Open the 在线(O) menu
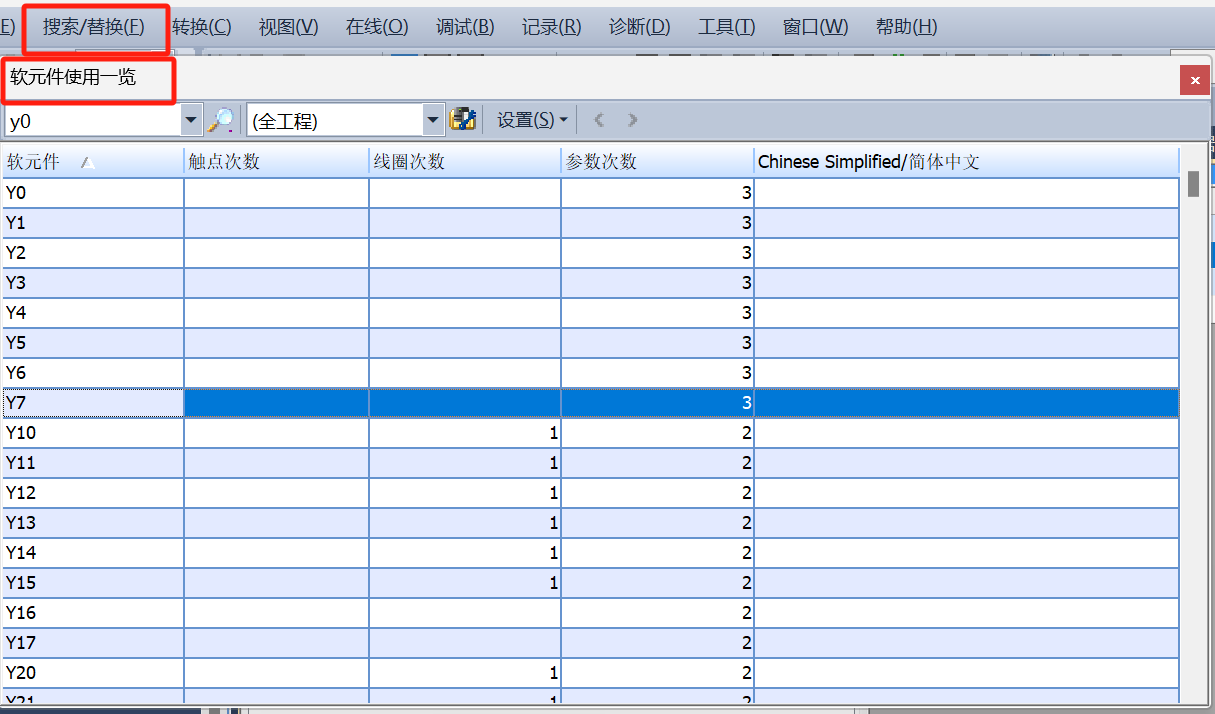Image resolution: width=1215 pixels, height=714 pixels. pyautogui.click(x=376, y=27)
